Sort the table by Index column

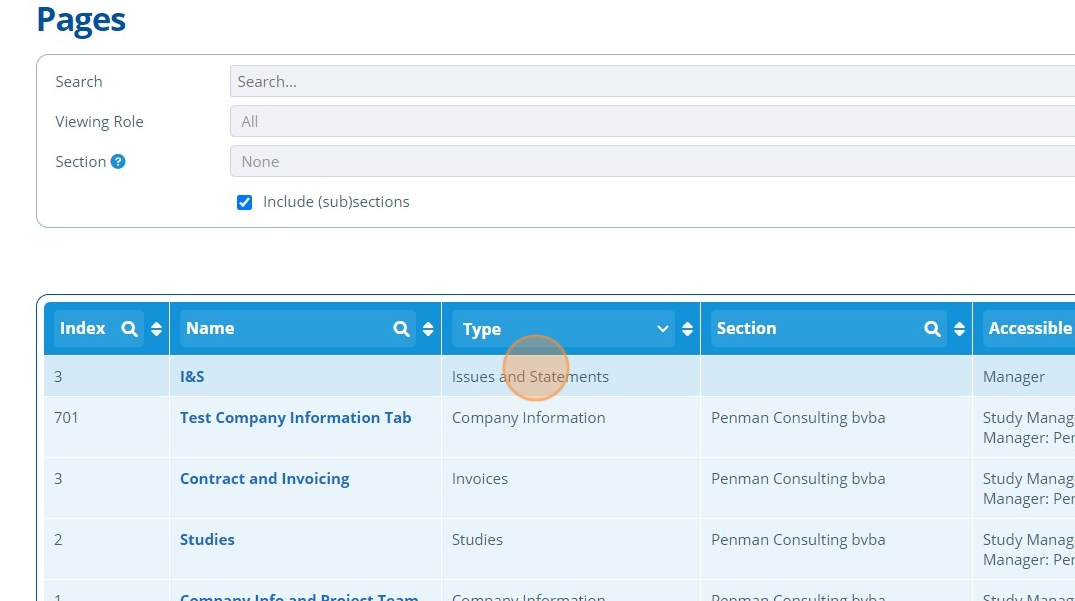(x=156, y=329)
